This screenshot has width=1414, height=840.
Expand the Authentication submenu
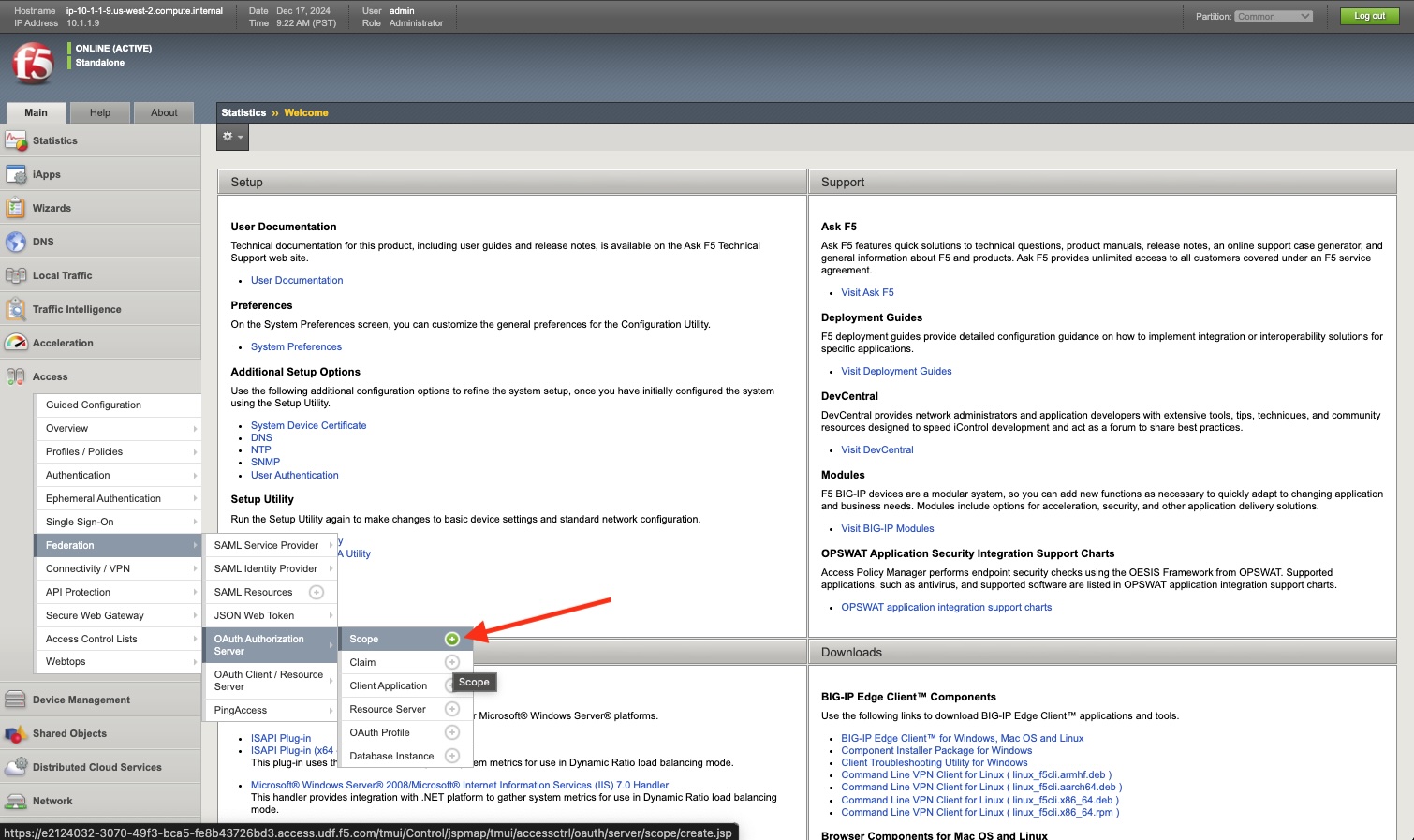[117, 475]
